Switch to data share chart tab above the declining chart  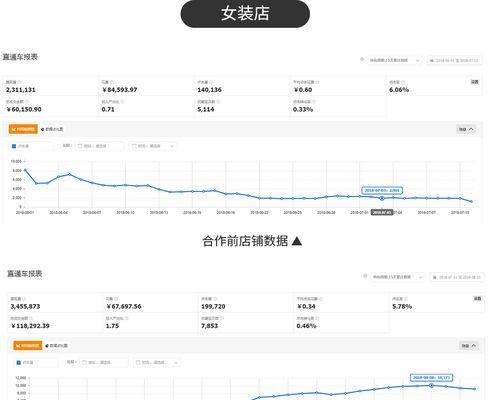tap(52, 129)
